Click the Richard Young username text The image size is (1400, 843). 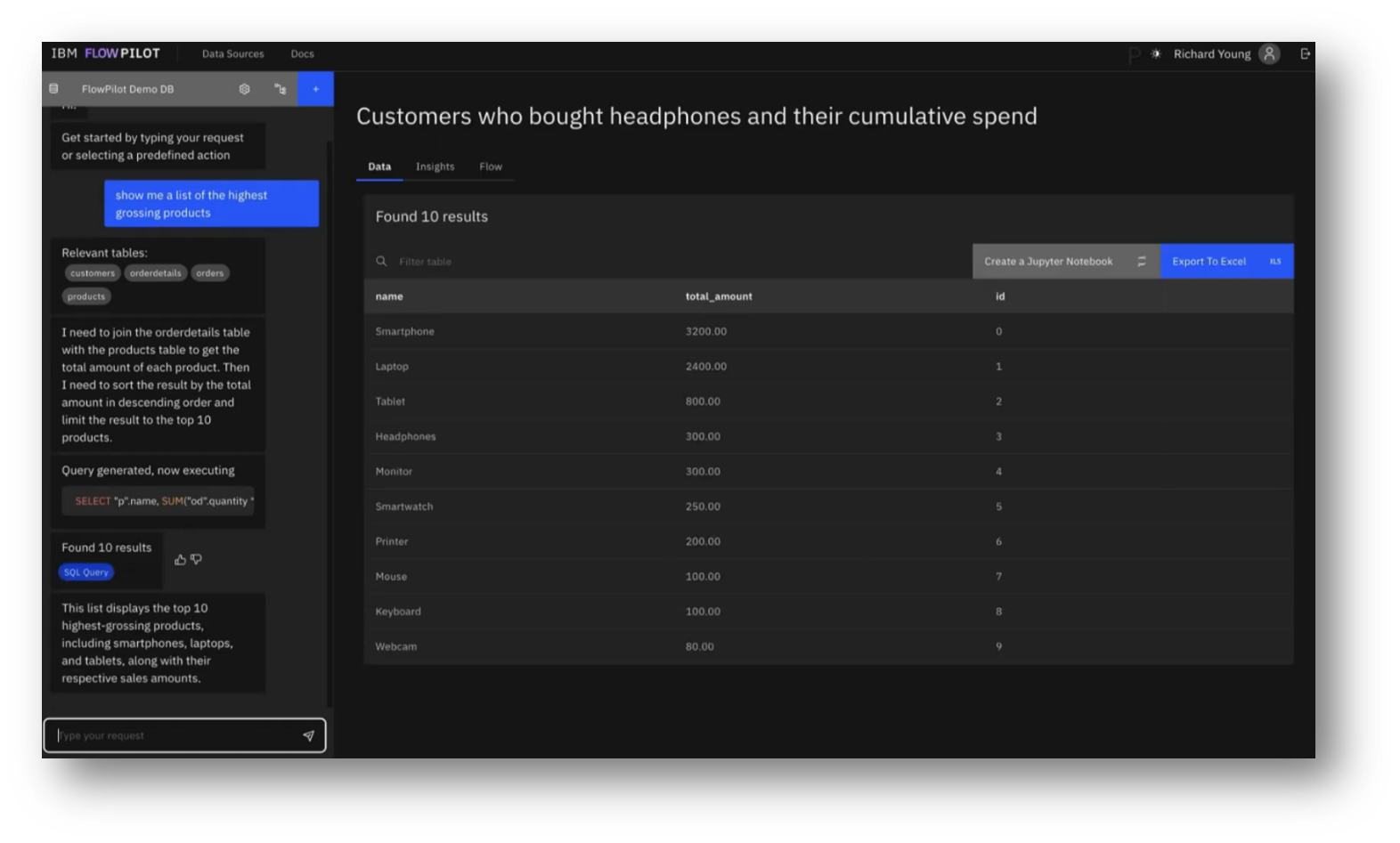[1212, 54]
